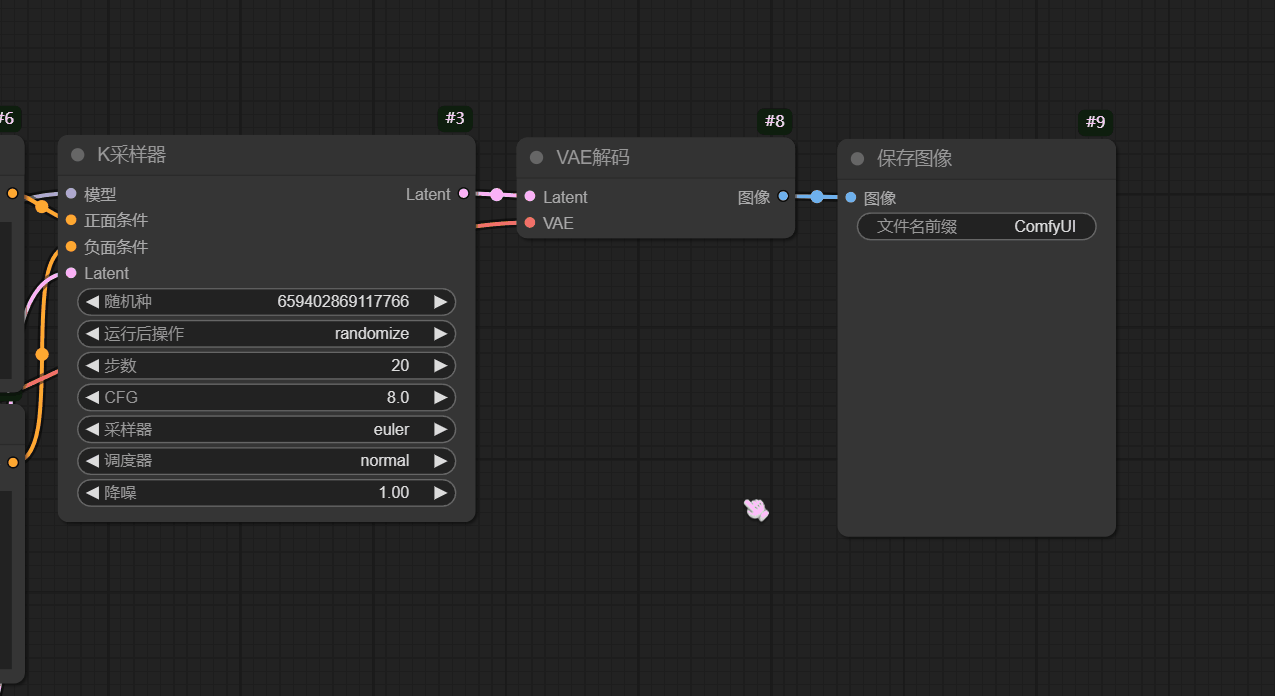1275x696 pixels.
Task: Increase CFG with its right arrow
Action: [x=440, y=398]
